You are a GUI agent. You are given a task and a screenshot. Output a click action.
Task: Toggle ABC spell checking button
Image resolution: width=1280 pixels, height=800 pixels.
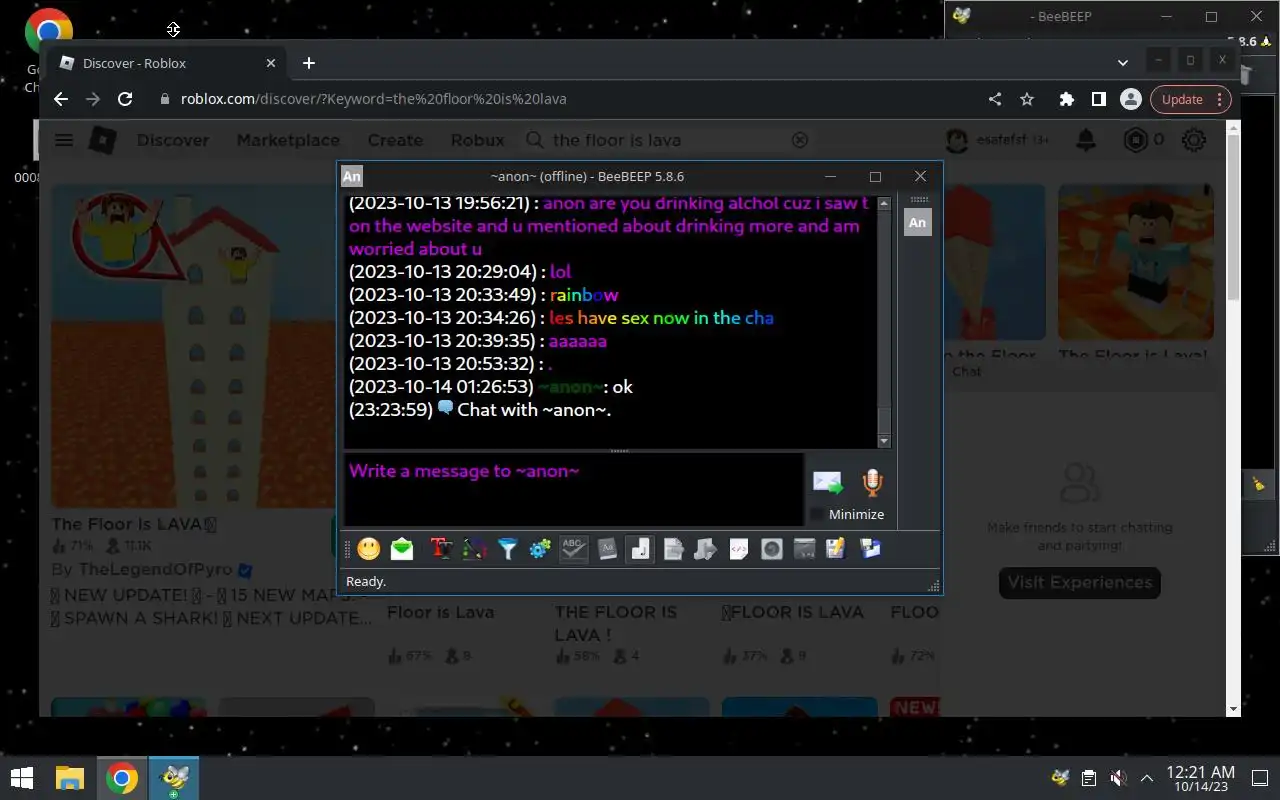click(573, 549)
